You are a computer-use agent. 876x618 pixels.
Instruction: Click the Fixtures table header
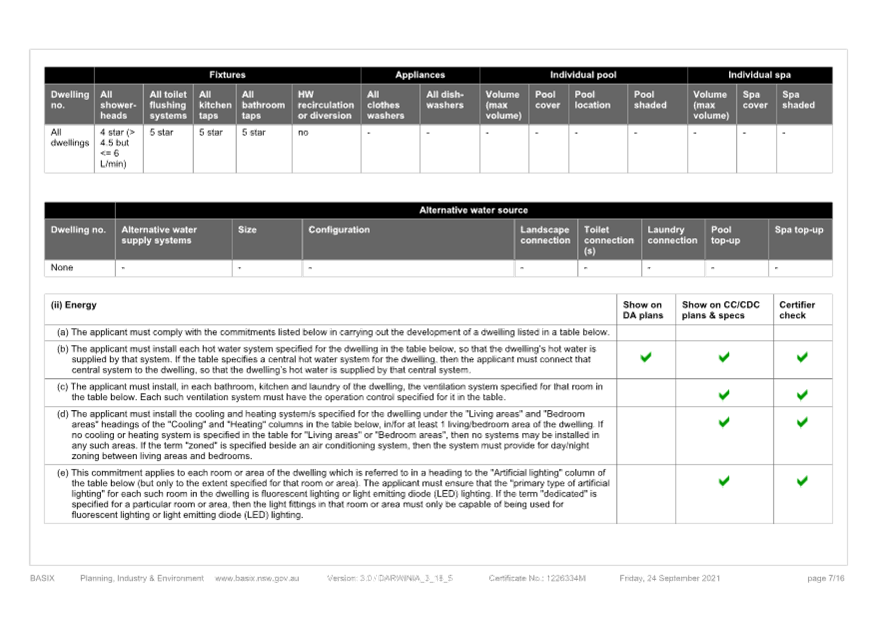pos(227,75)
